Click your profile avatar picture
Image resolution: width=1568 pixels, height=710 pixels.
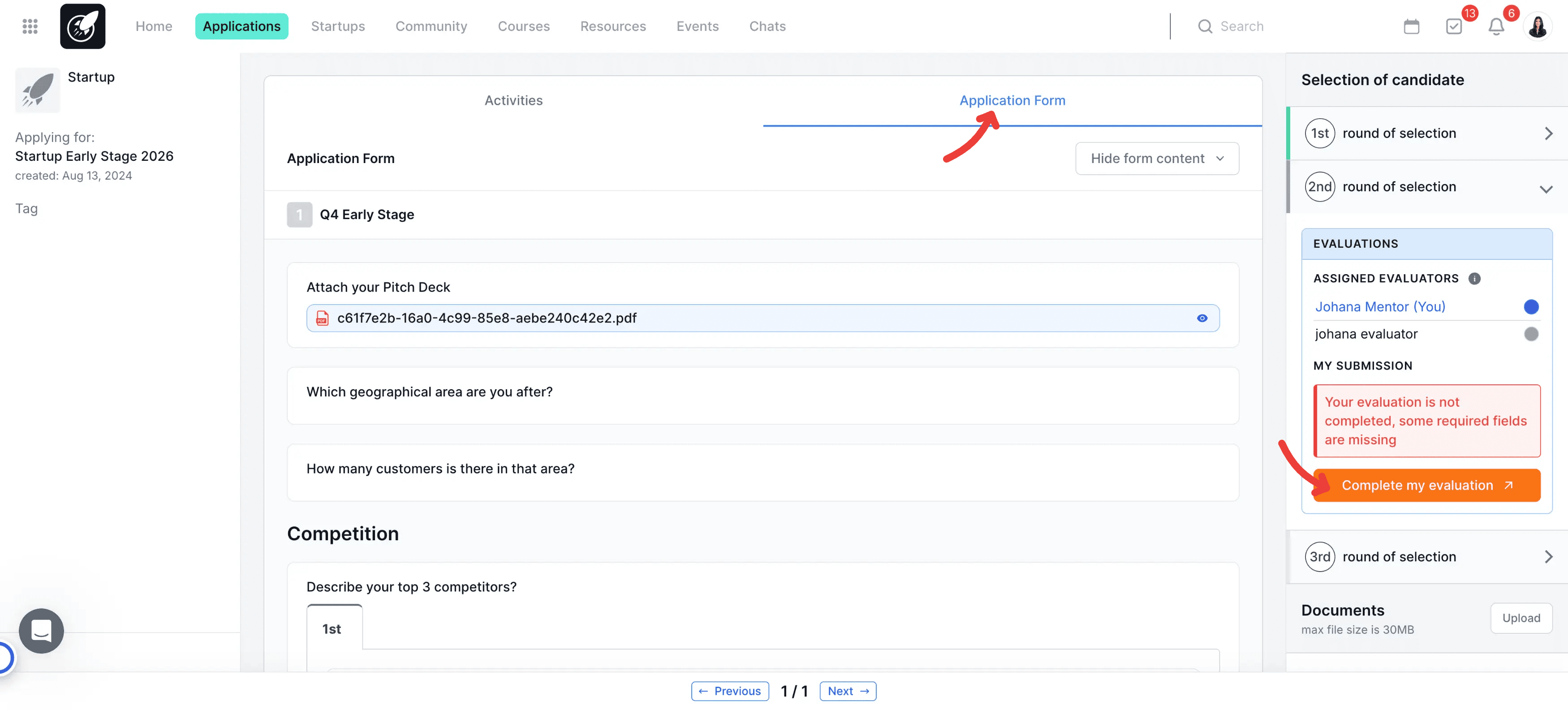point(1538,26)
